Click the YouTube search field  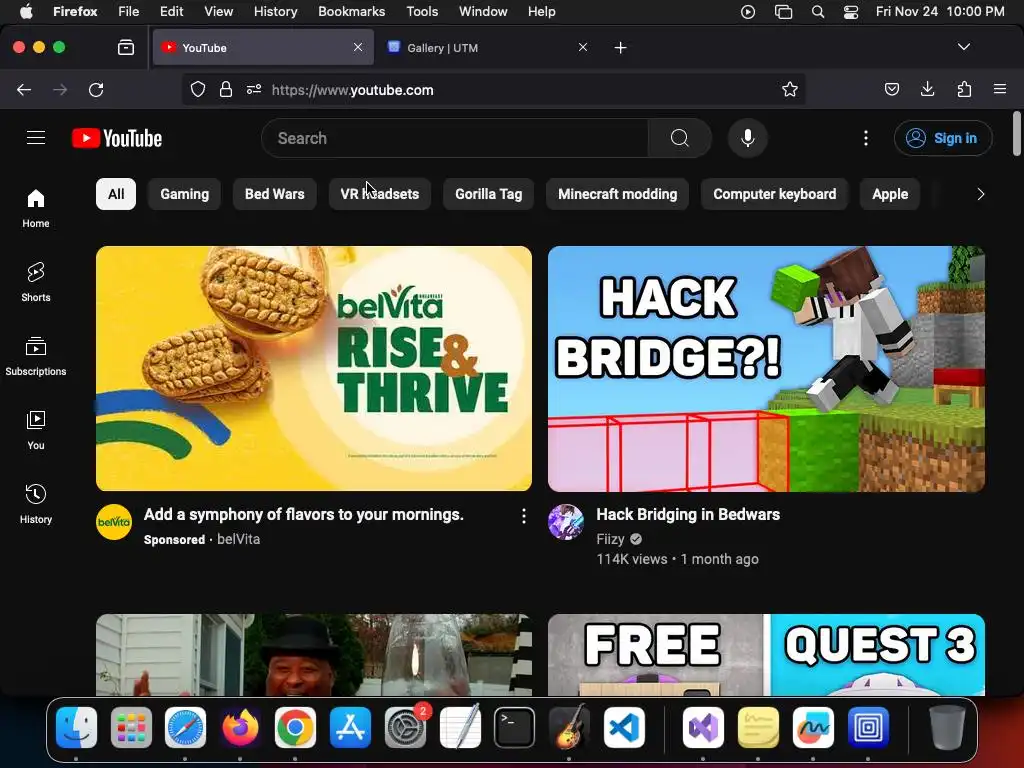coord(455,138)
